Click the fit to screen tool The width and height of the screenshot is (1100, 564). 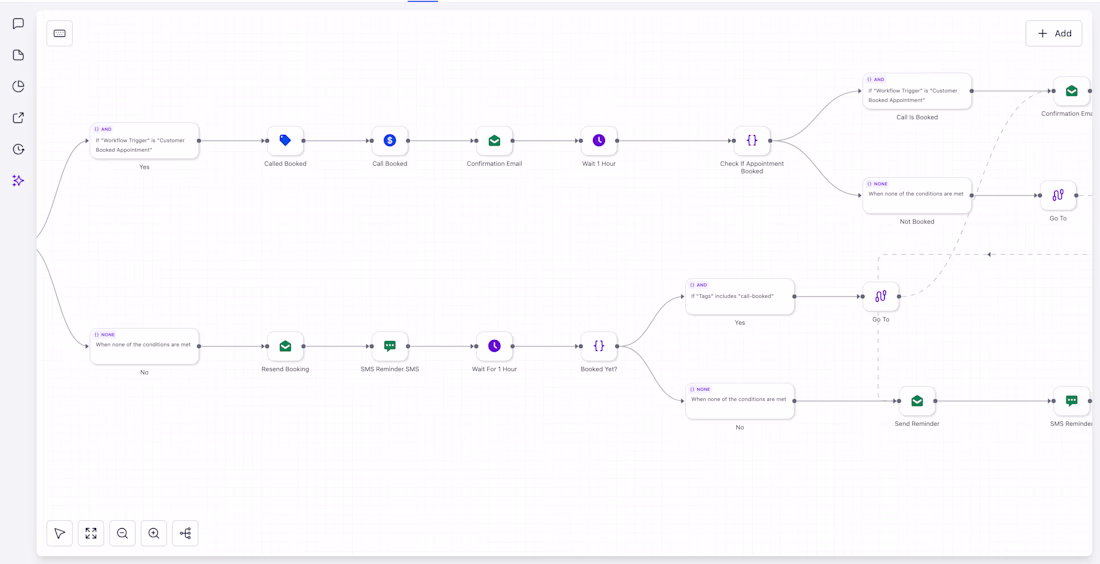click(91, 533)
